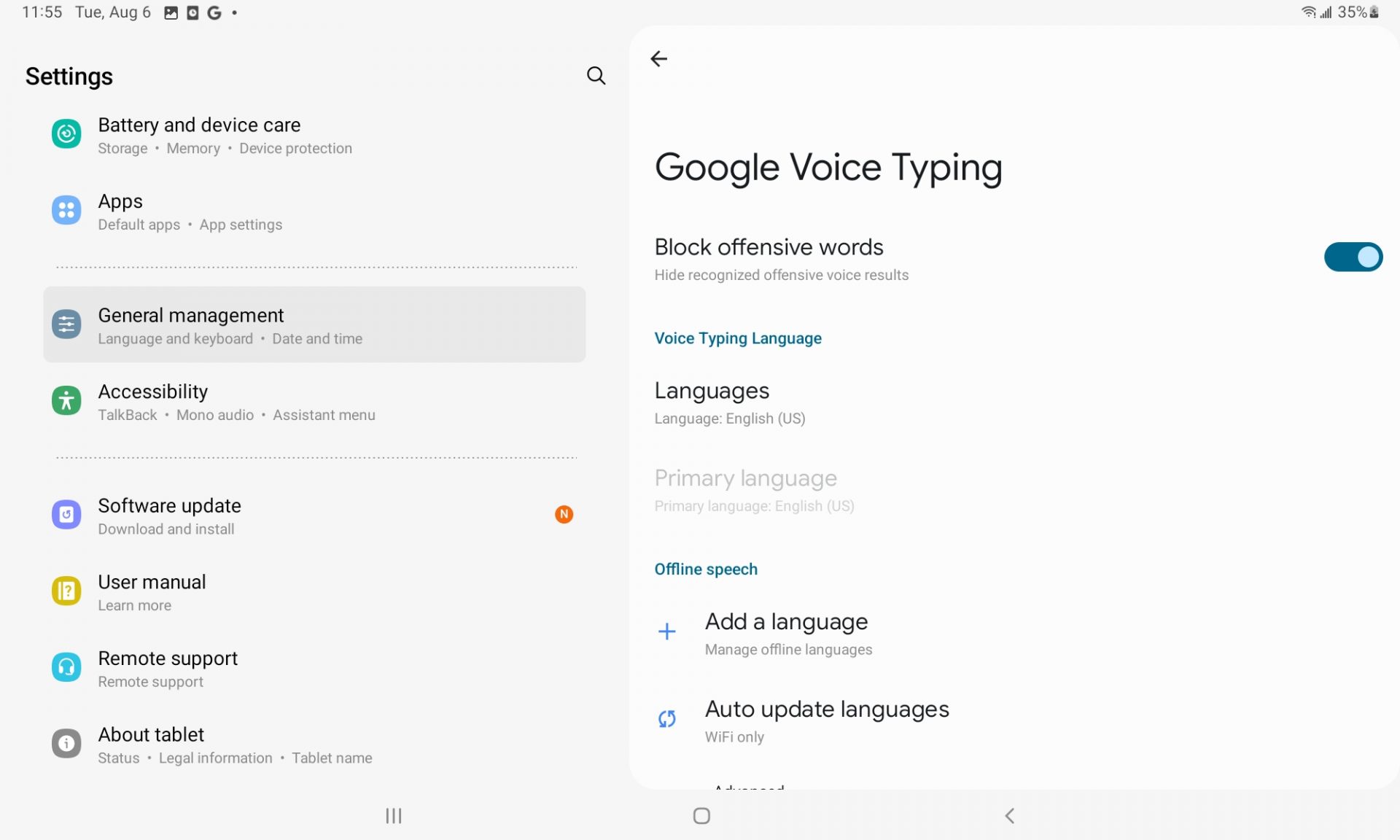Tap plus icon to add a language
Viewport: 1400px width, 840px height.
point(666,631)
